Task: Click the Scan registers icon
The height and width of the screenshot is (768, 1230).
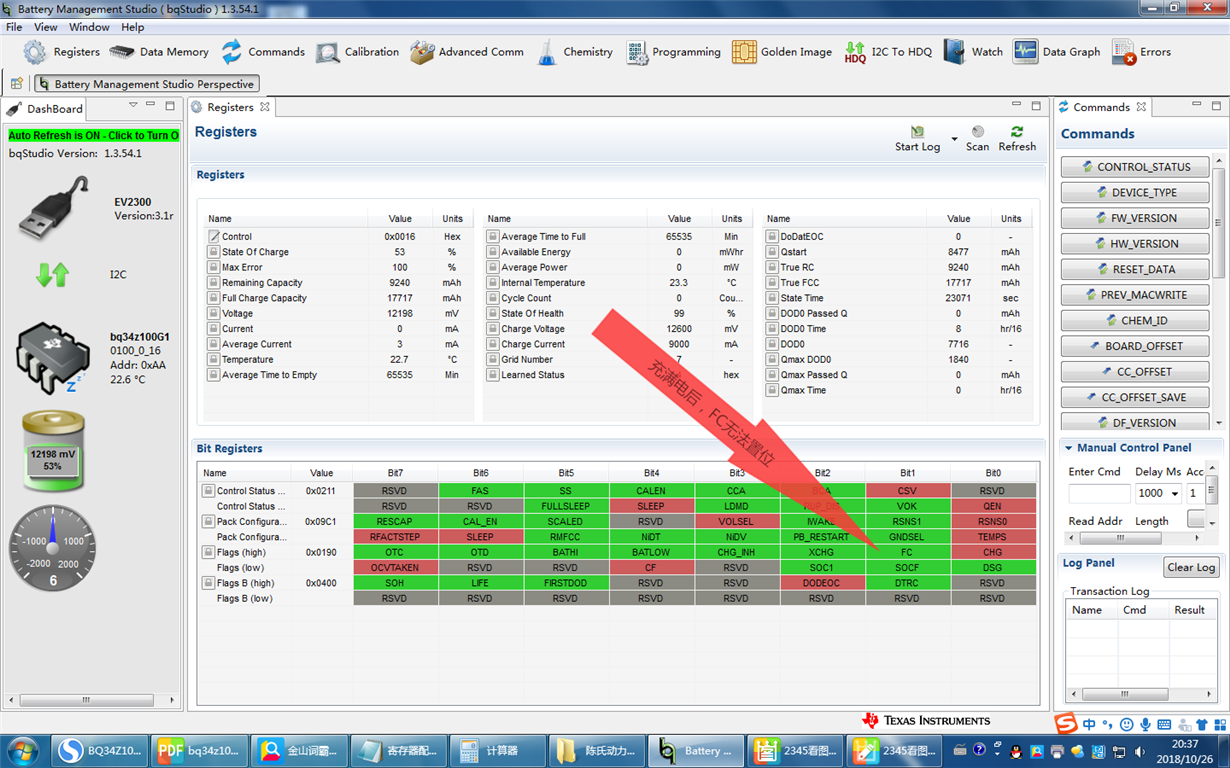Action: pos(977,132)
